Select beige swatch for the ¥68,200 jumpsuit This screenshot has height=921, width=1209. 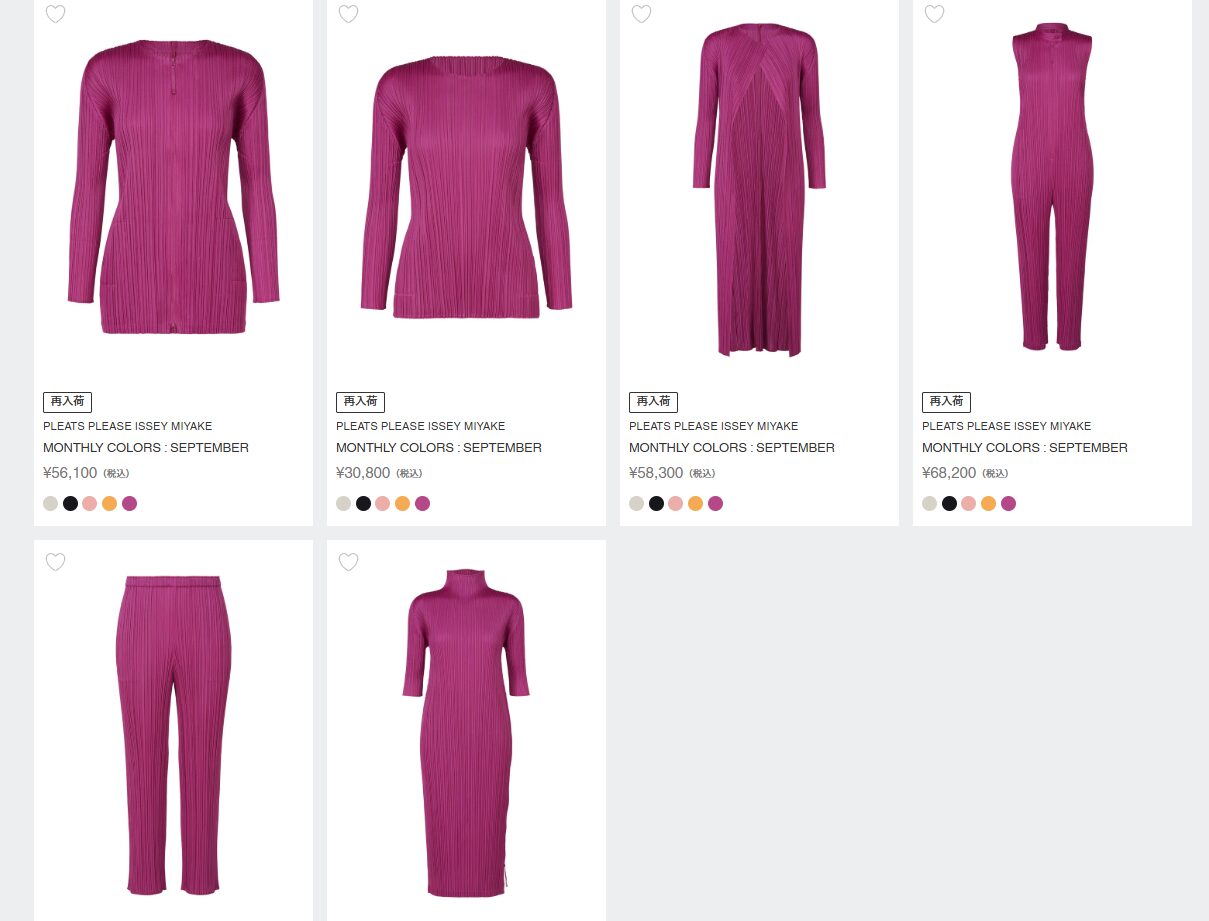tap(929, 503)
